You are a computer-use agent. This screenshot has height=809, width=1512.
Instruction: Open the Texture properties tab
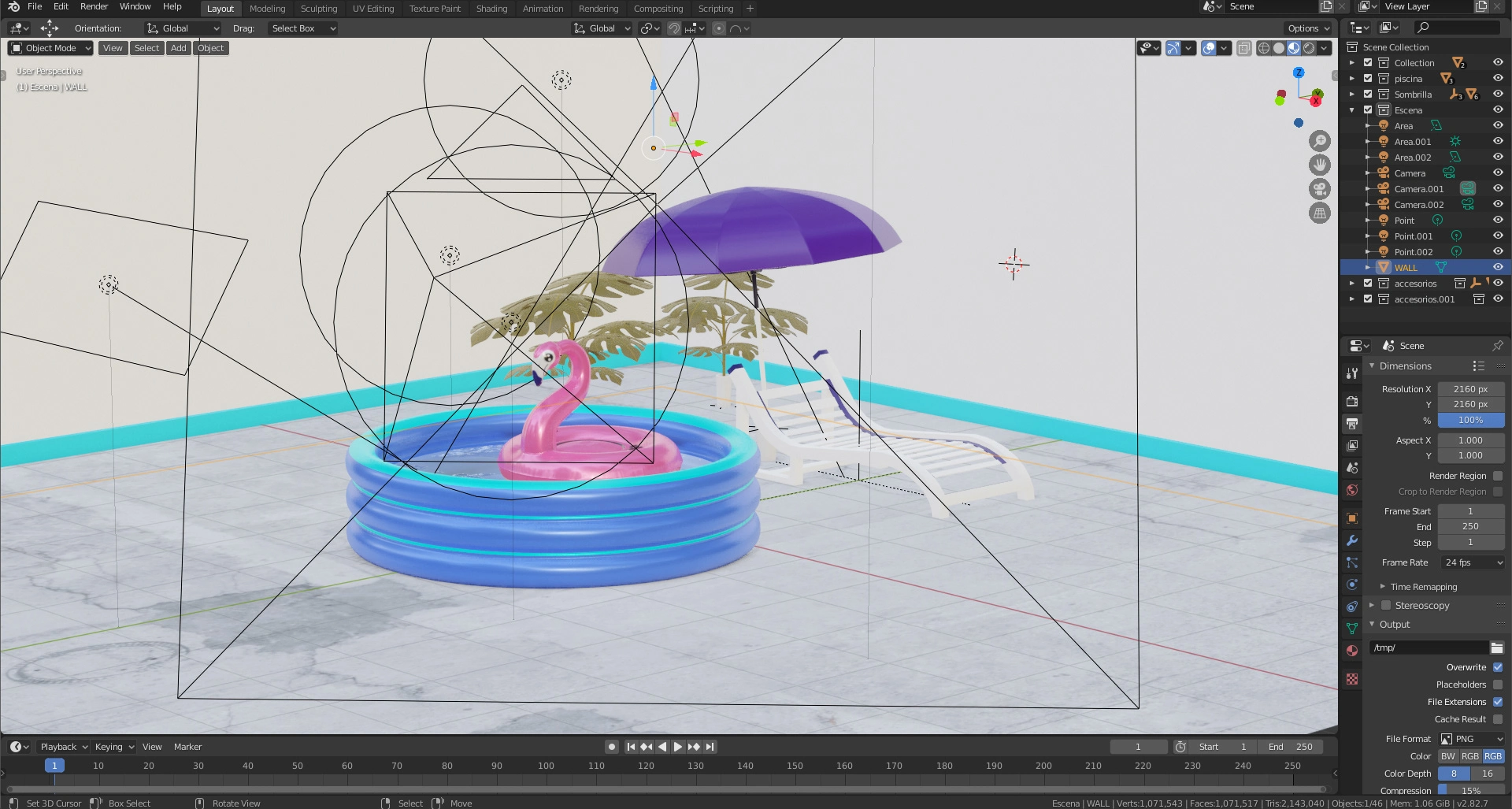pos(1352,679)
